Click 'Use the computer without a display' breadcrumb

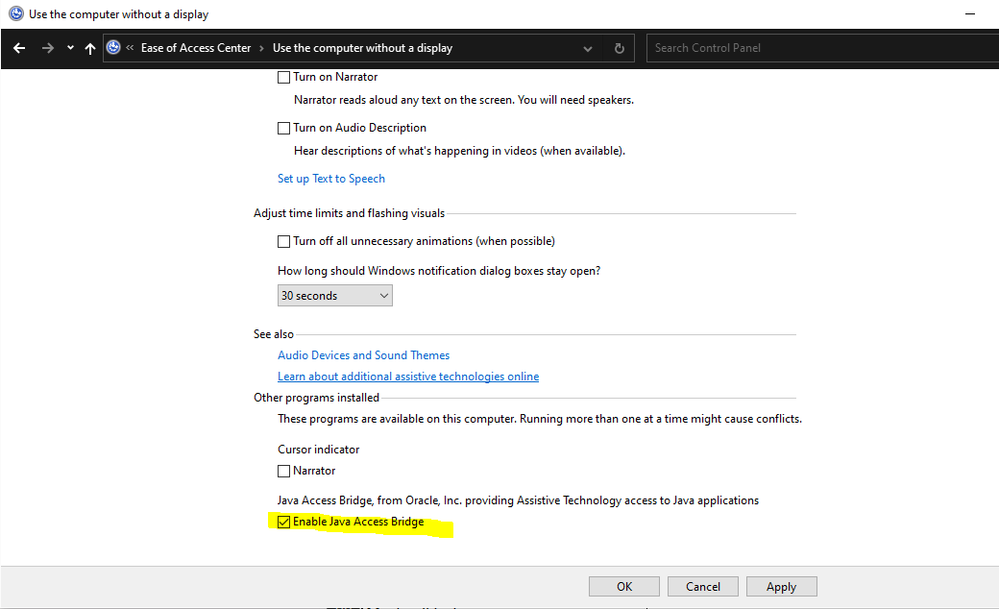pos(362,48)
